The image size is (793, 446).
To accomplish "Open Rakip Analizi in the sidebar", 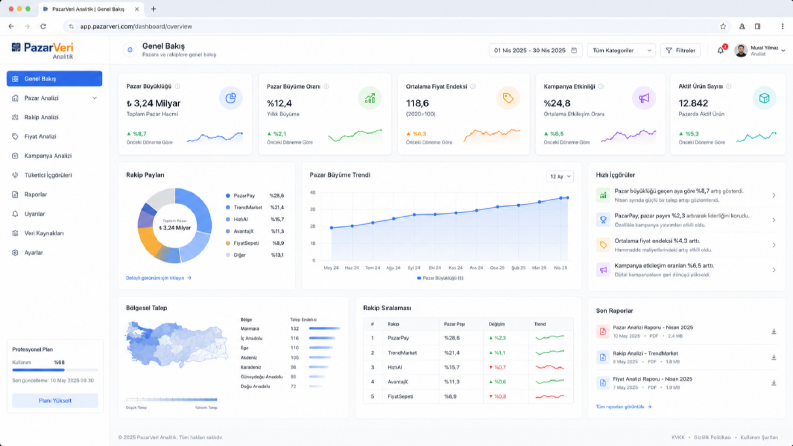I will click(54, 117).
